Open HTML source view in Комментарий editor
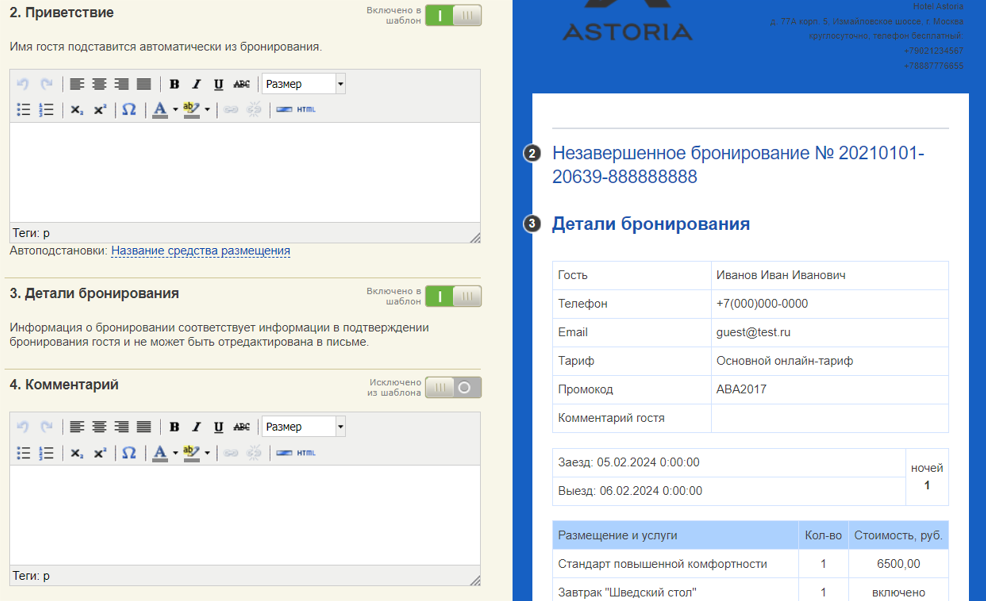Screen dimensions: 986x601 point(306,453)
